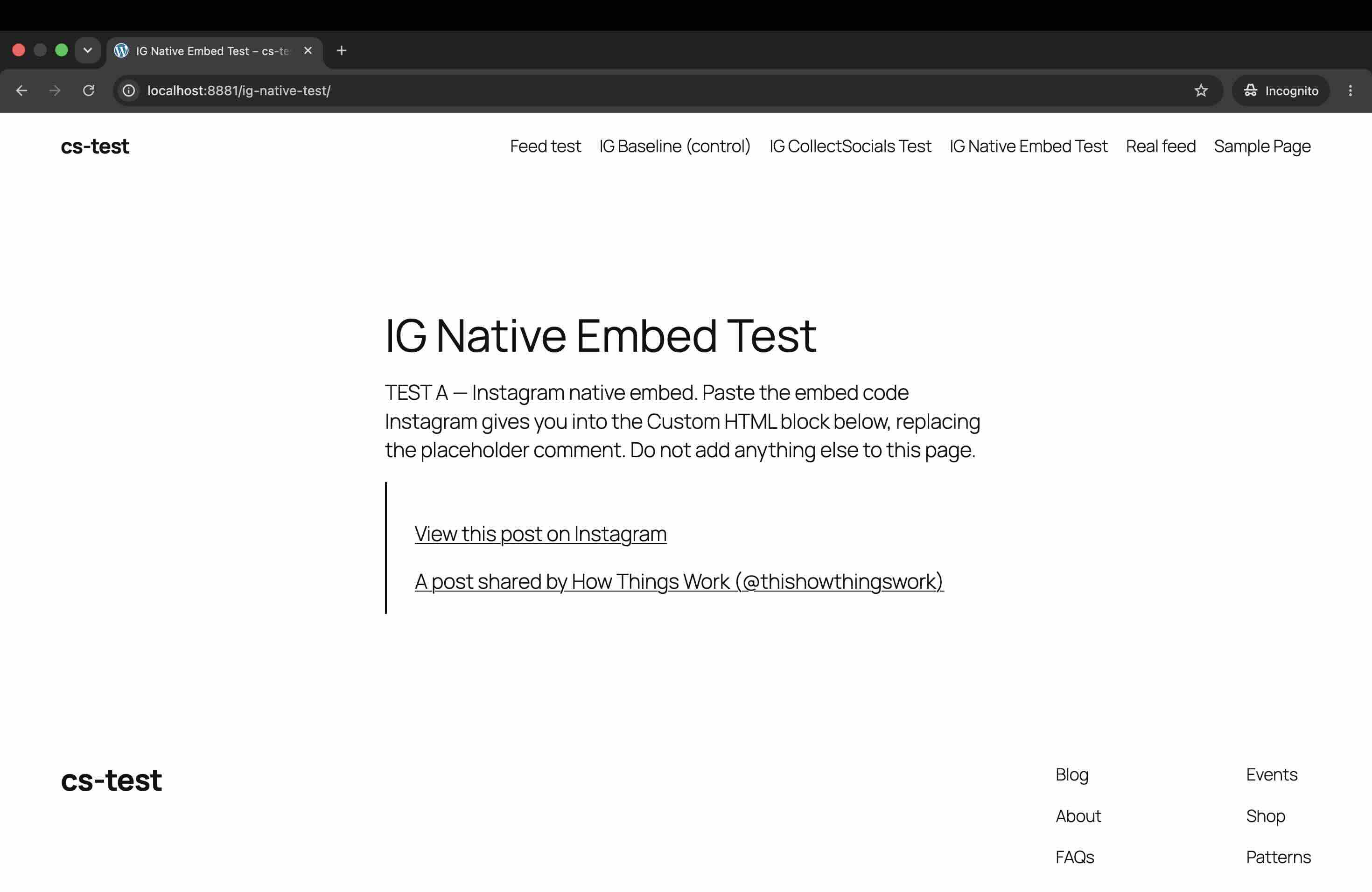Image resolution: width=1372 pixels, height=892 pixels.
Task: Close the IG Native Embed Test tab
Action: (x=308, y=51)
